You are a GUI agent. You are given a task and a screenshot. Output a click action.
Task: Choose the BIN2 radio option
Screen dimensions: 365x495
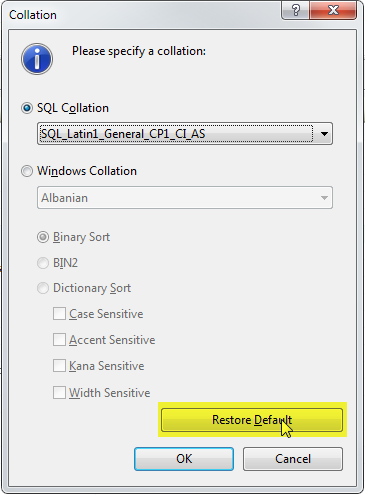pyautogui.click(x=43, y=263)
